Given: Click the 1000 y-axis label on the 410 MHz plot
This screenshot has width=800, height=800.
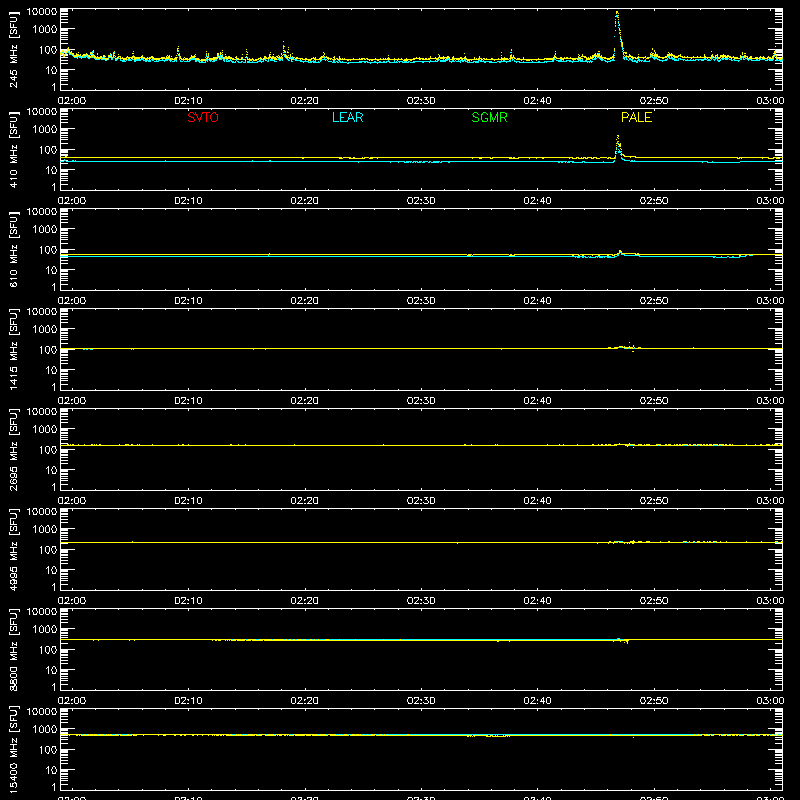Looking at the screenshot, I should (x=45, y=130).
